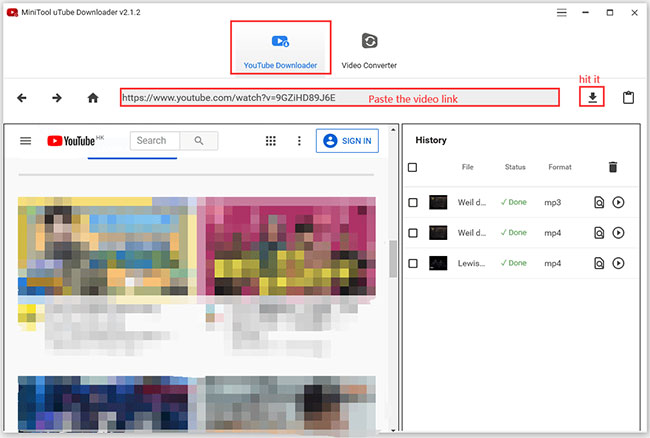Click the Status column header
Viewport: 650px width, 438px height.
[515, 167]
